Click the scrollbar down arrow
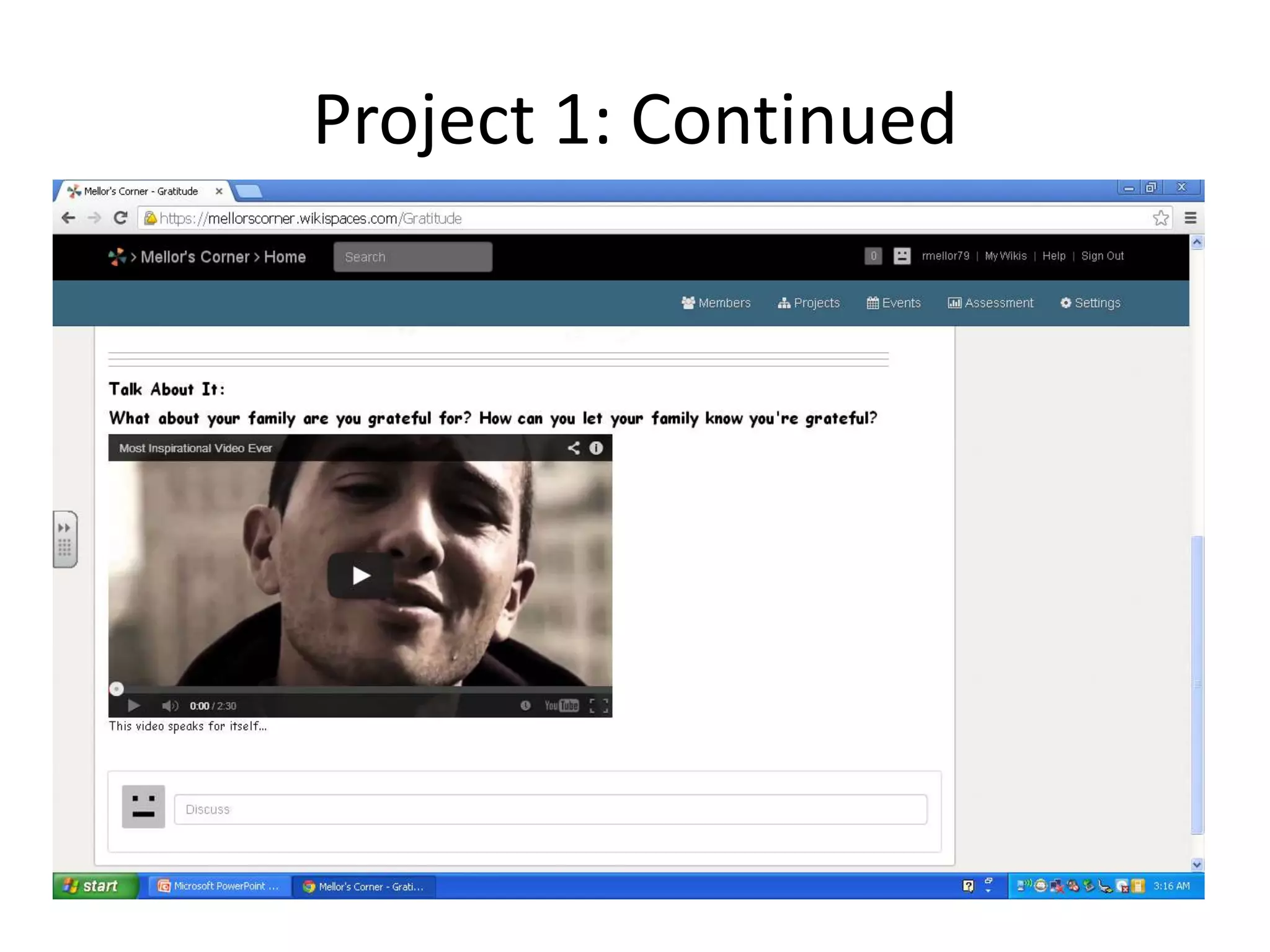This screenshot has height=952, width=1270. [1197, 865]
